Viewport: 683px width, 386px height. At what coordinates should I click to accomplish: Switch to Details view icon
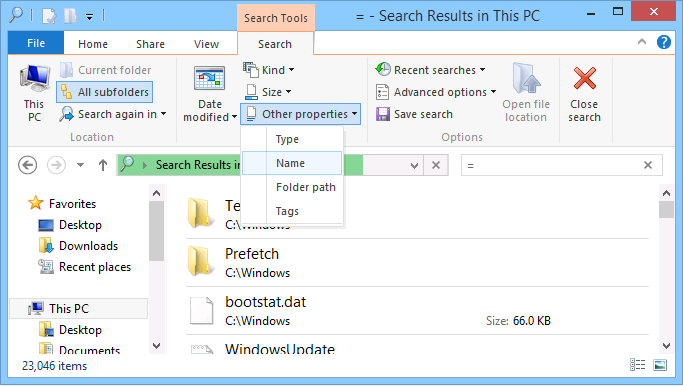[638, 365]
